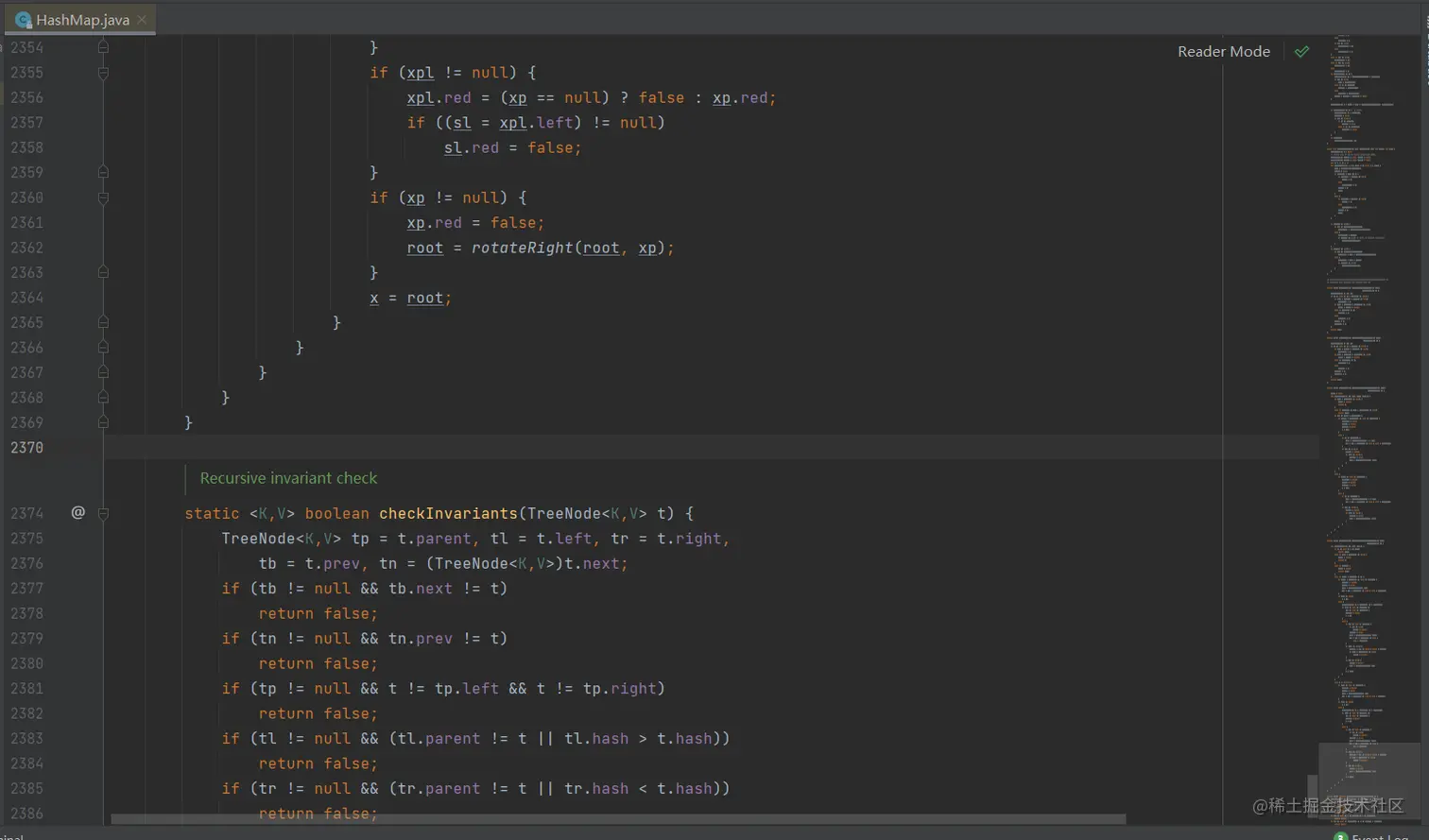Toggle fold marker at line 2369
This screenshot has width=1429, height=840.
[x=104, y=422]
